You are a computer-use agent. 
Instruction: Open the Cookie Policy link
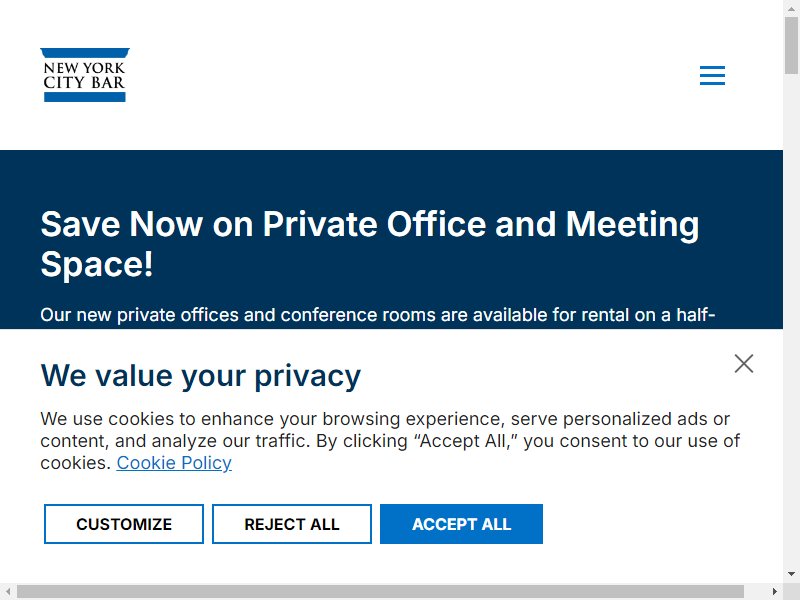tap(174, 463)
